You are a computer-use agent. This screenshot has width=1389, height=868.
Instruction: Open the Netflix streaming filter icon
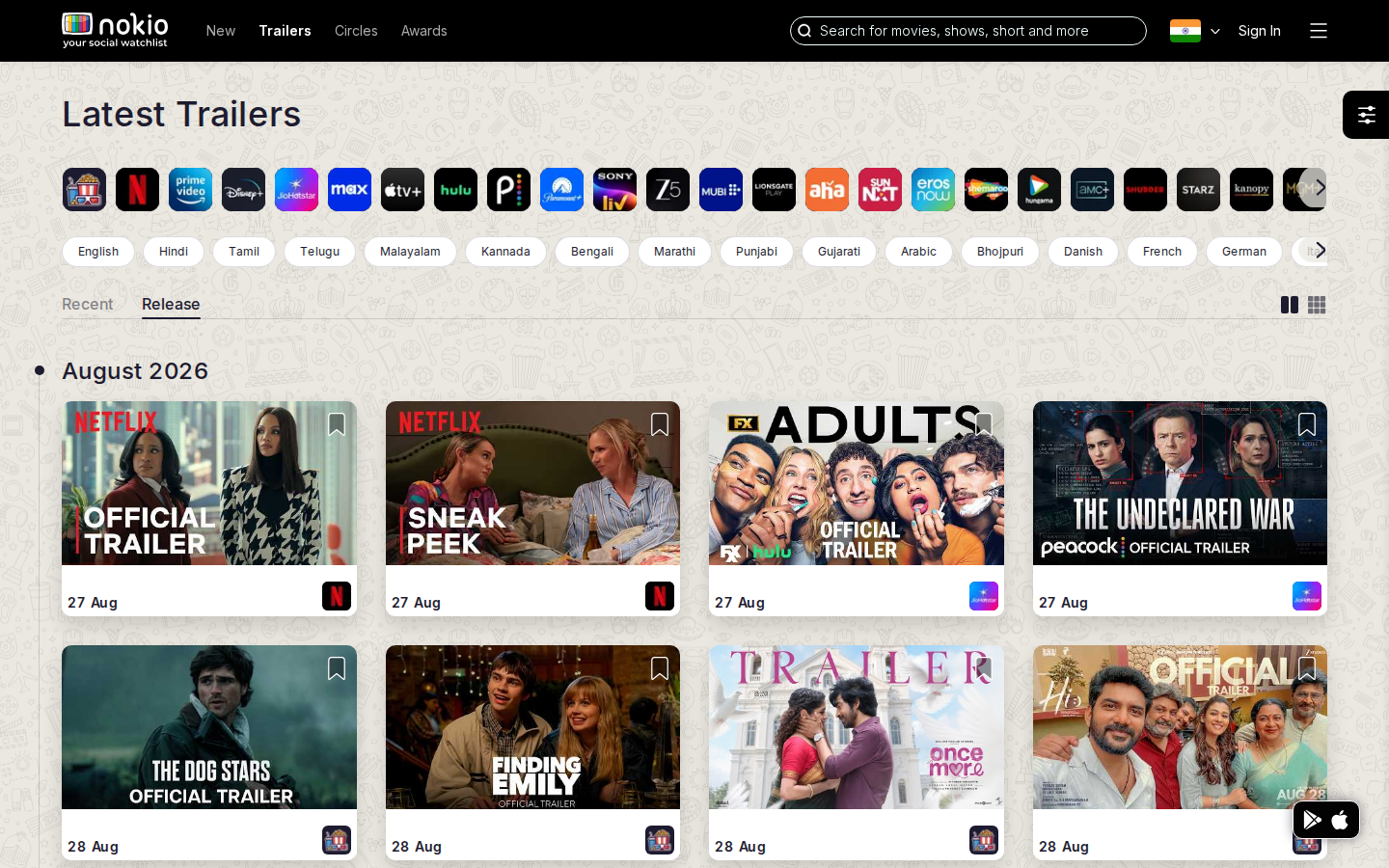[x=137, y=190]
